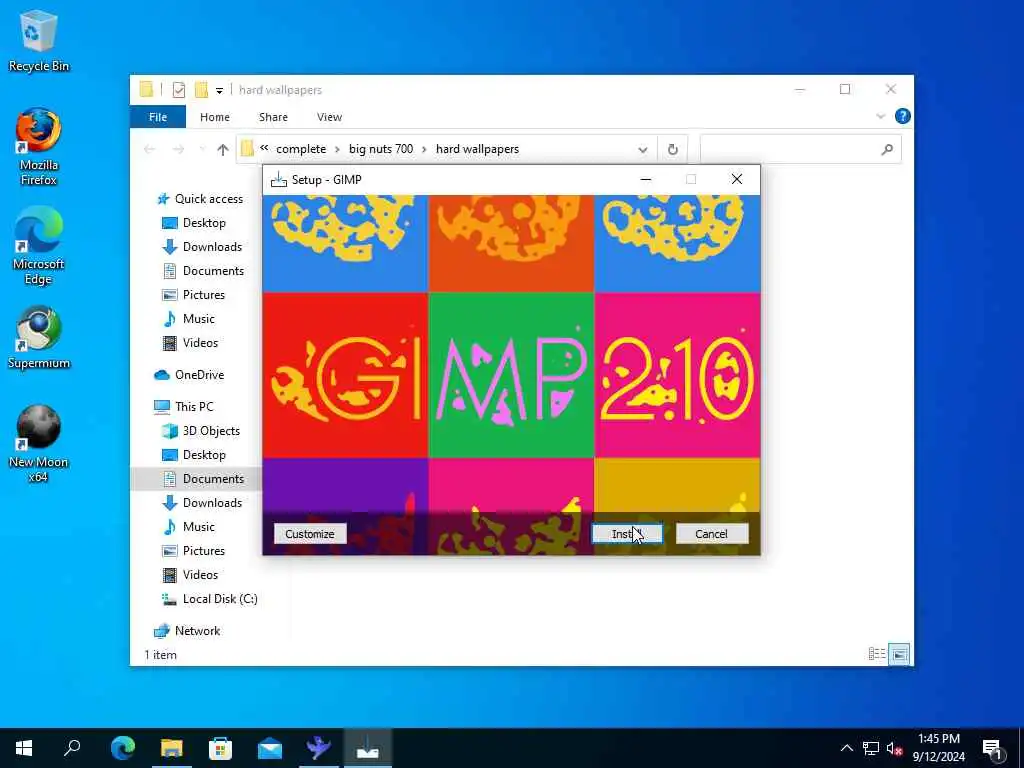Switch to details view layout
The image size is (1024, 768).
pyautogui.click(x=877, y=654)
